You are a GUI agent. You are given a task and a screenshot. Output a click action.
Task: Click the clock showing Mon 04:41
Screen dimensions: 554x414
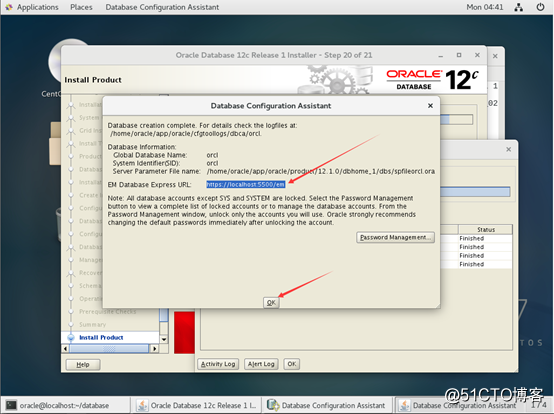pyautogui.click(x=485, y=7)
